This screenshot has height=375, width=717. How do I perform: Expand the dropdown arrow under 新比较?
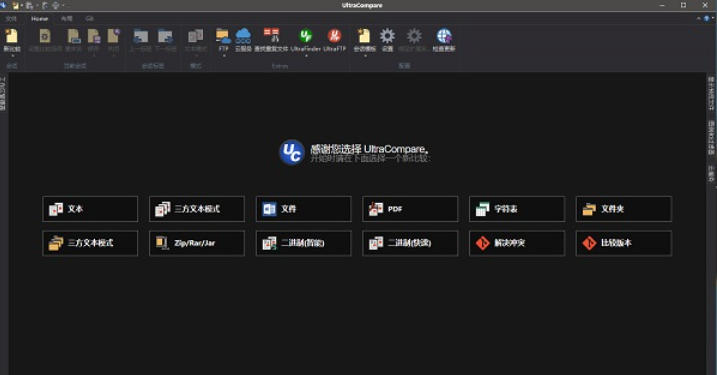(x=12, y=56)
